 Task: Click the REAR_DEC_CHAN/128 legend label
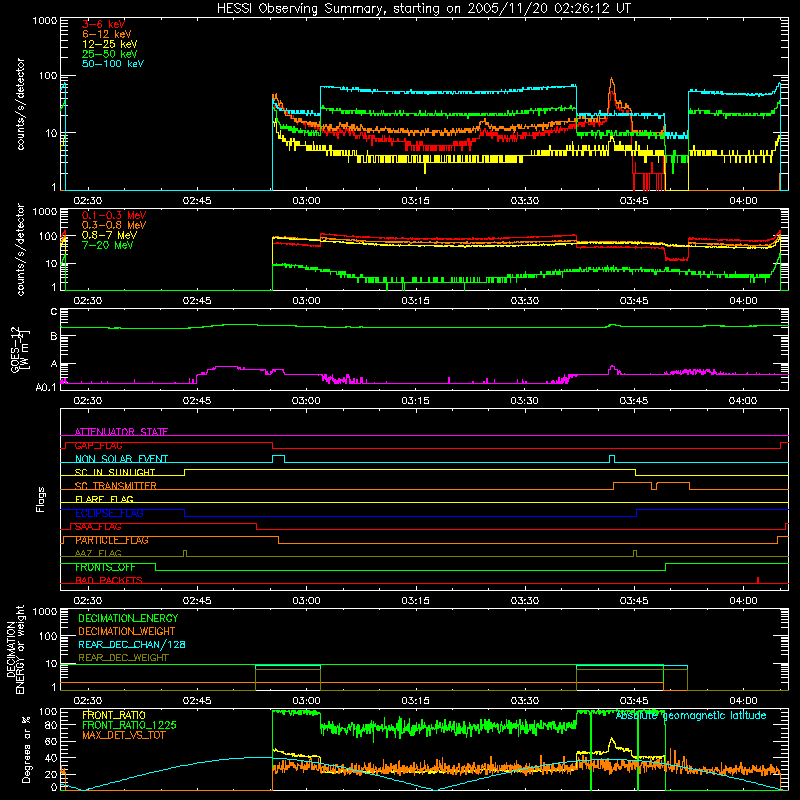coord(132,644)
